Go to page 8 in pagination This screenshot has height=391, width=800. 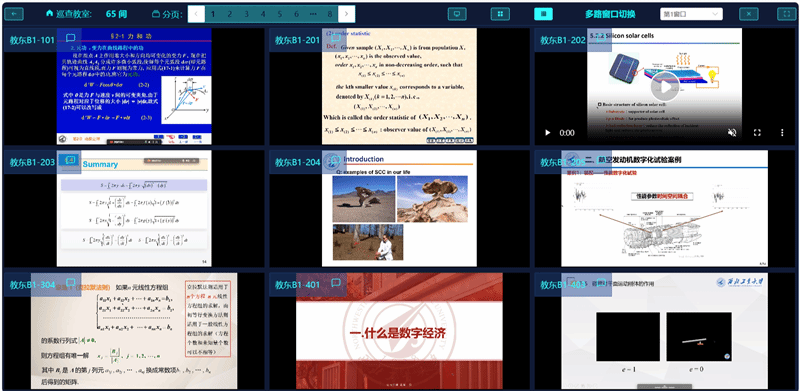(x=330, y=14)
